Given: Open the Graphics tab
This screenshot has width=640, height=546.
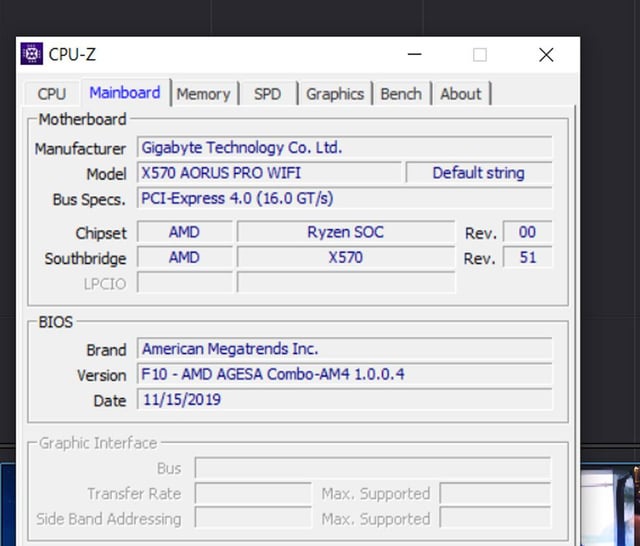Looking at the screenshot, I should [x=335, y=94].
